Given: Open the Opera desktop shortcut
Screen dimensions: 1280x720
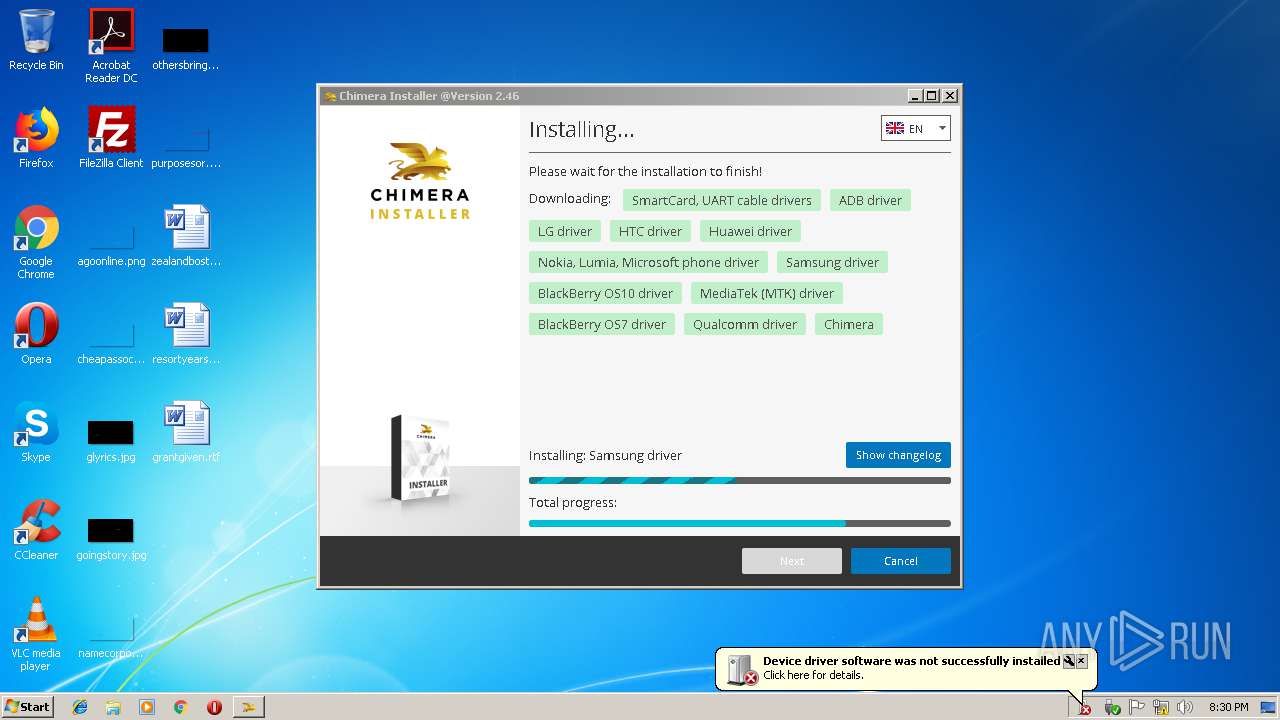Looking at the screenshot, I should [36, 334].
